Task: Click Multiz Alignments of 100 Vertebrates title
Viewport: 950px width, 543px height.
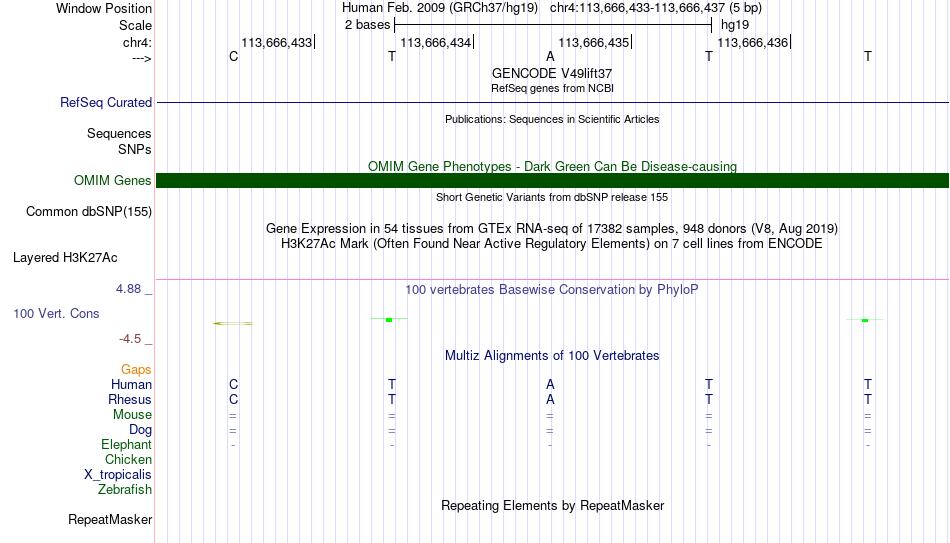Action: pos(552,356)
